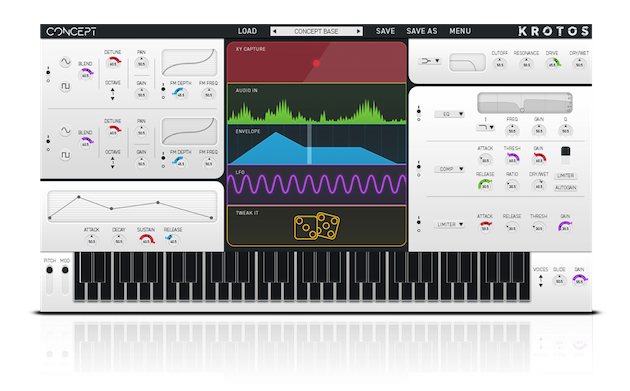Flip the compressor black on/off switch

coord(565,156)
